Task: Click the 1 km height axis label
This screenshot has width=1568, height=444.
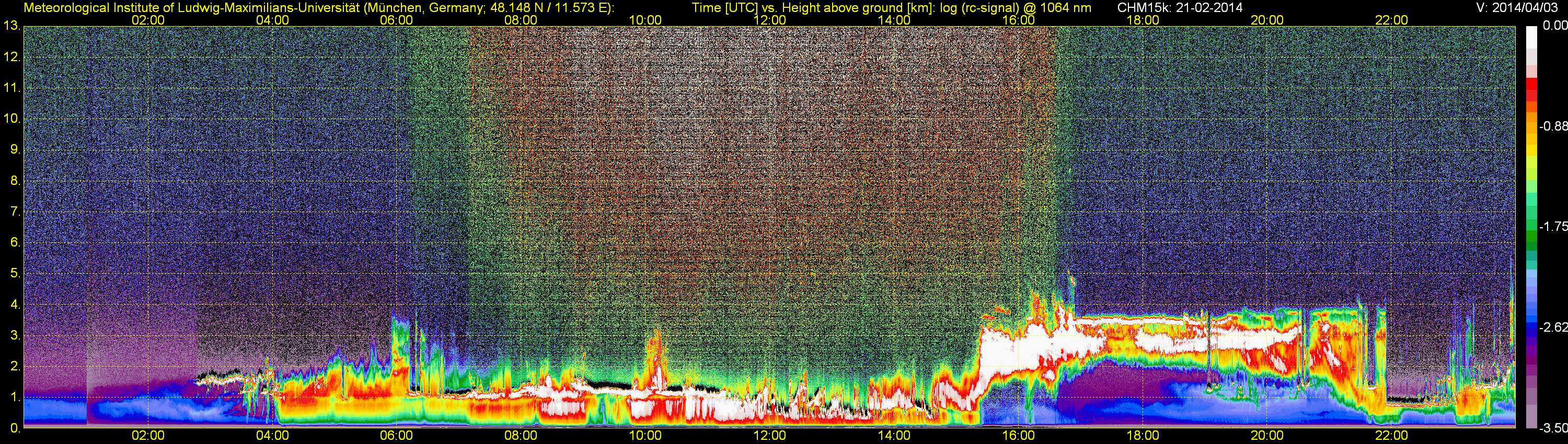Action: click(x=15, y=398)
